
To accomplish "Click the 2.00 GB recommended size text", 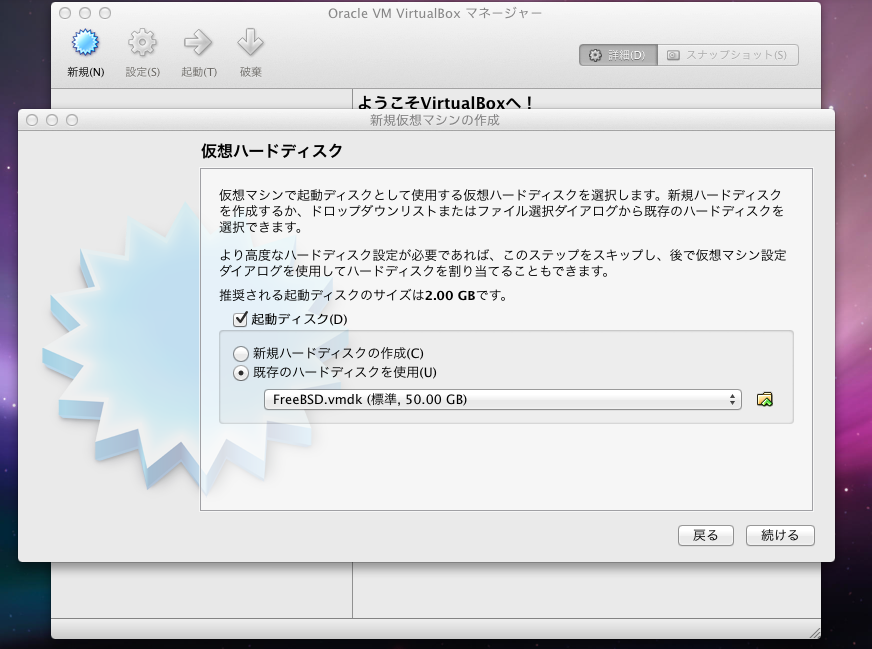I will click(450, 295).
